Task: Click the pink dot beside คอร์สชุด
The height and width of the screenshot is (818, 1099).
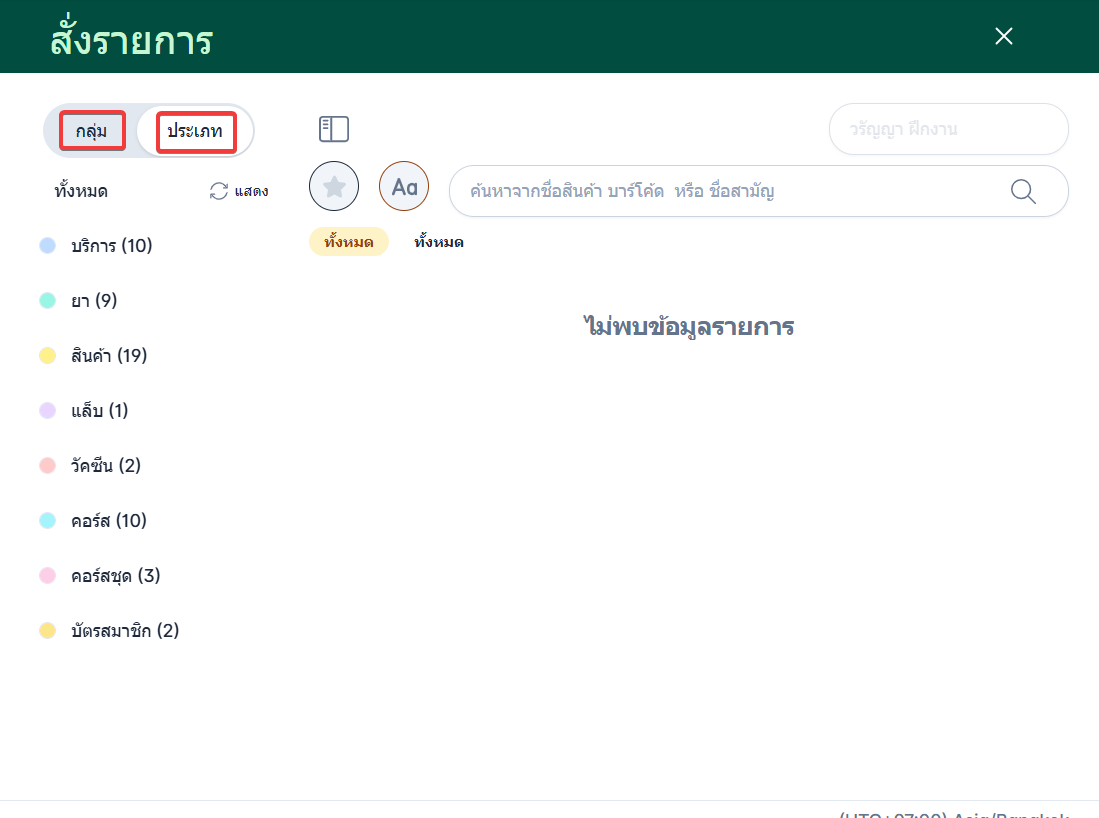Action: pyautogui.click(x=47, y=575)
